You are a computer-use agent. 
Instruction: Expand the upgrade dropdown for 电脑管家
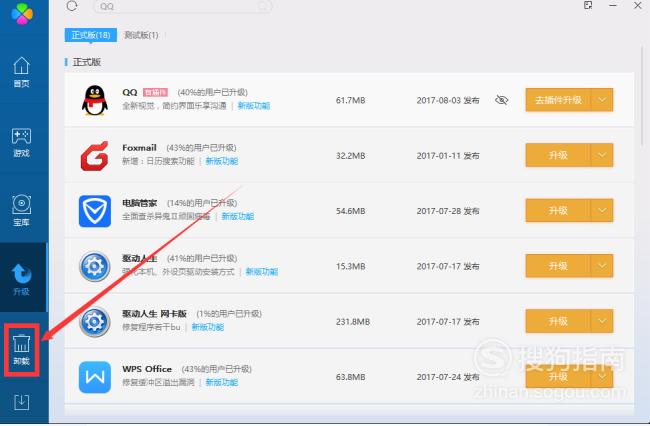[x=602, y=211]
